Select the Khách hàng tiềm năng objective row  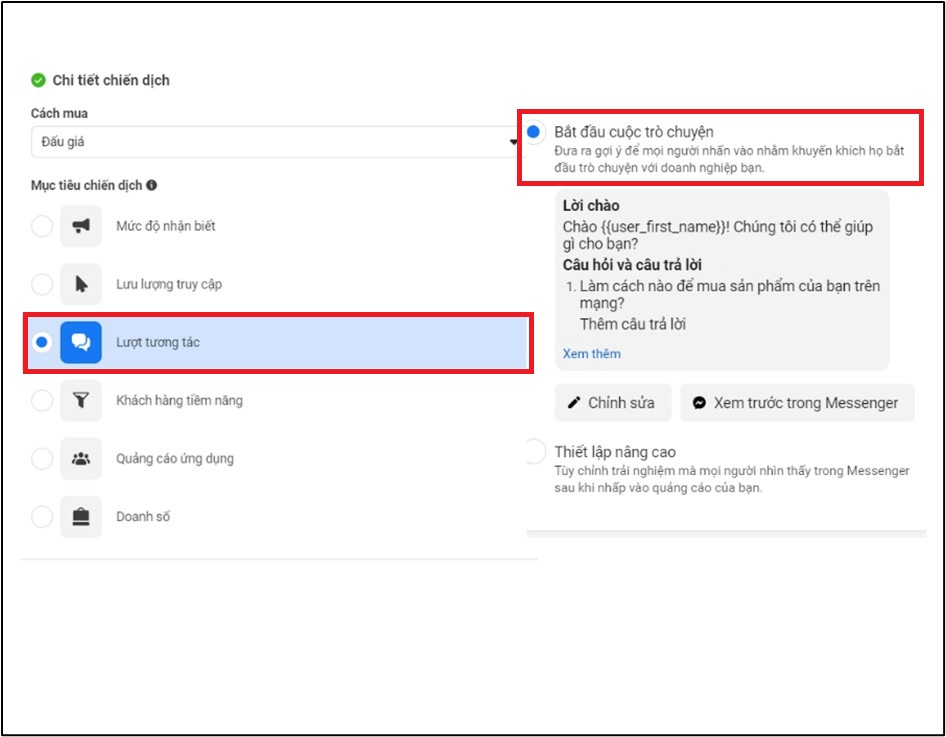278,400
